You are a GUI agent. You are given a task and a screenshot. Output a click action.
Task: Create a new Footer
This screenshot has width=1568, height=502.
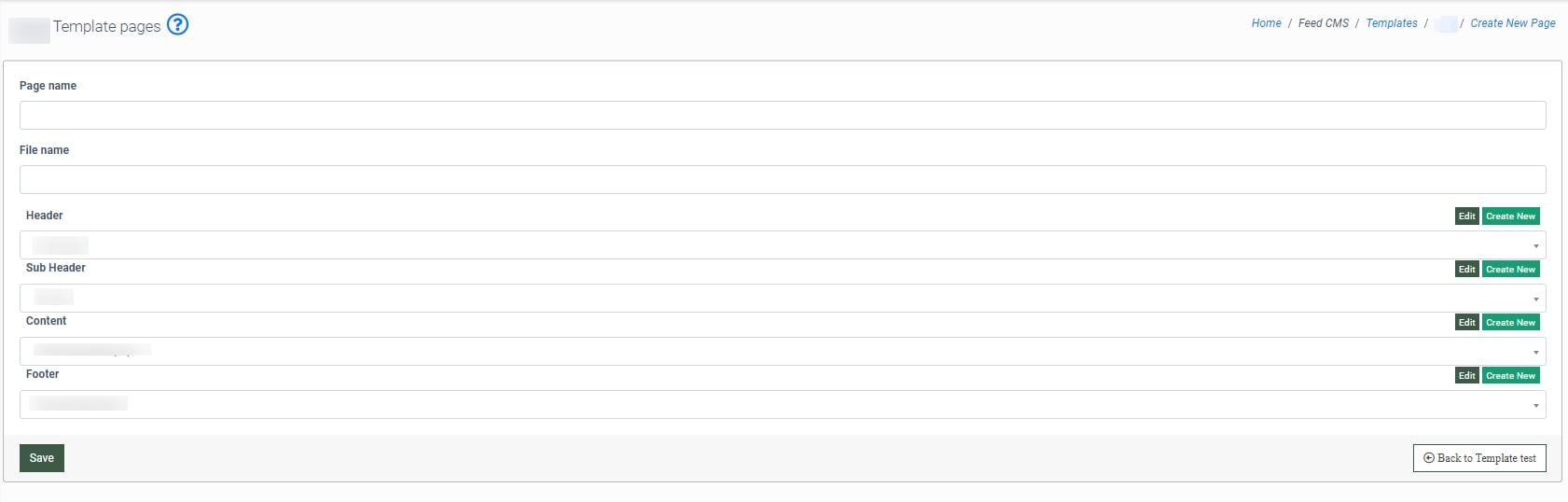[x=1510, y=376]
